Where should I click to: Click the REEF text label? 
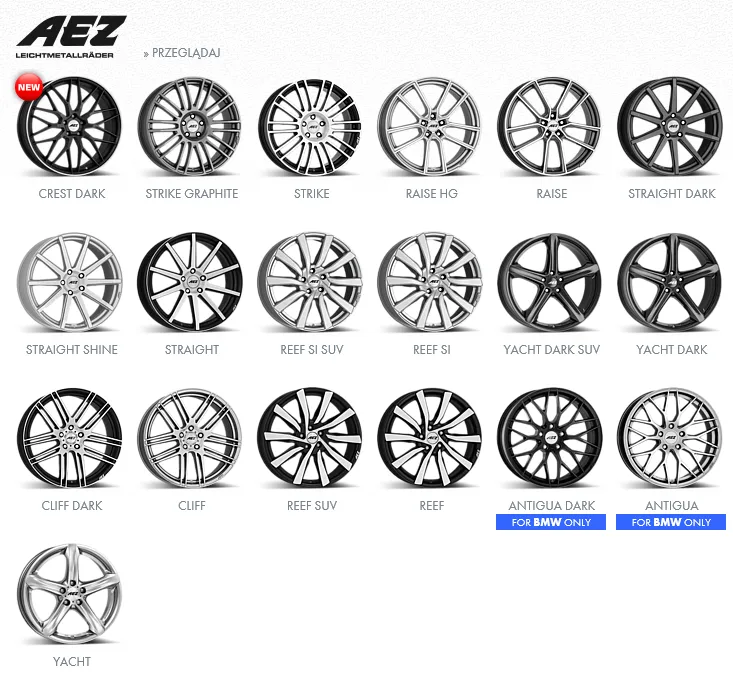[432, 505]
